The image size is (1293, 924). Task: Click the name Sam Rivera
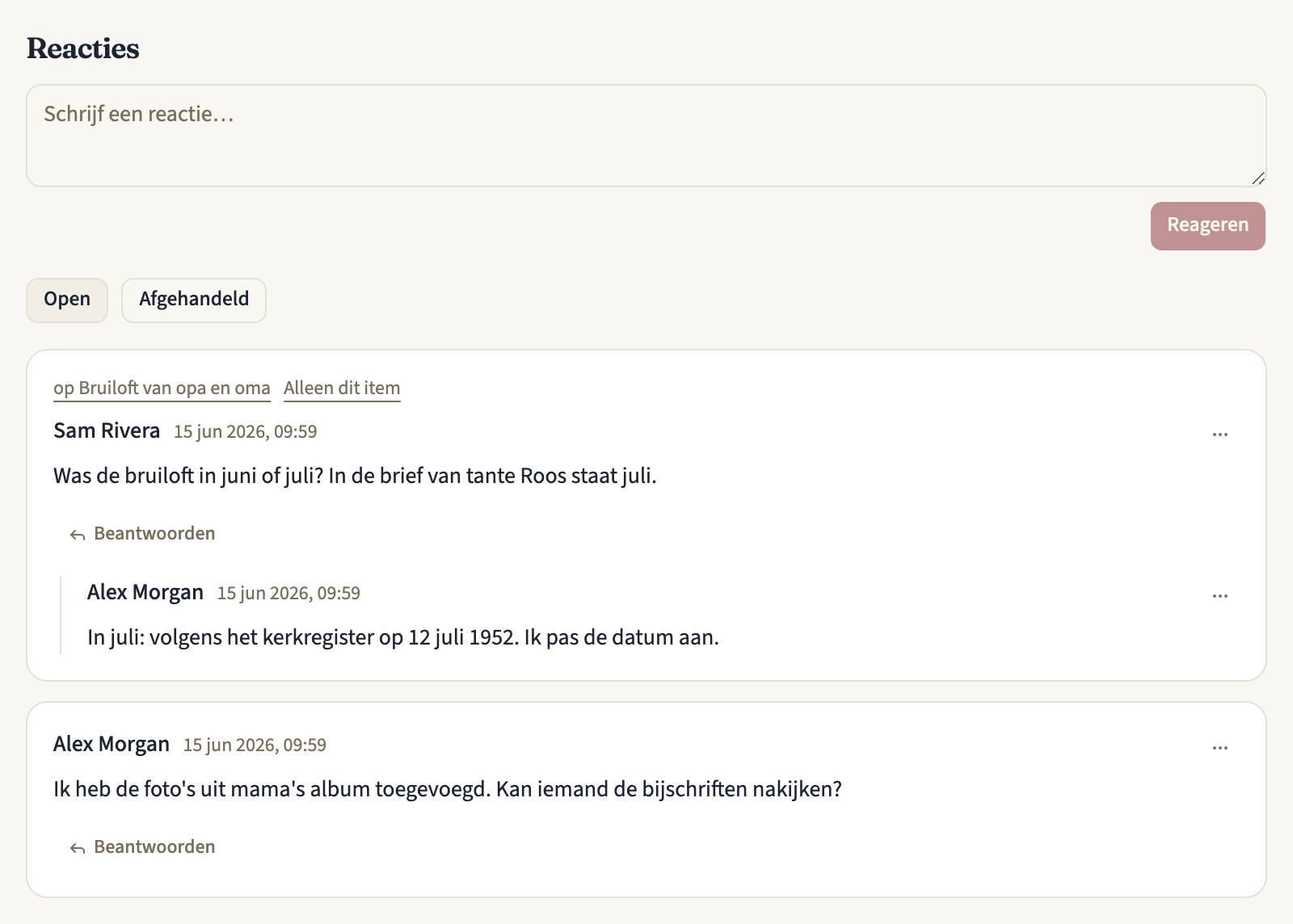pos(107,430)
